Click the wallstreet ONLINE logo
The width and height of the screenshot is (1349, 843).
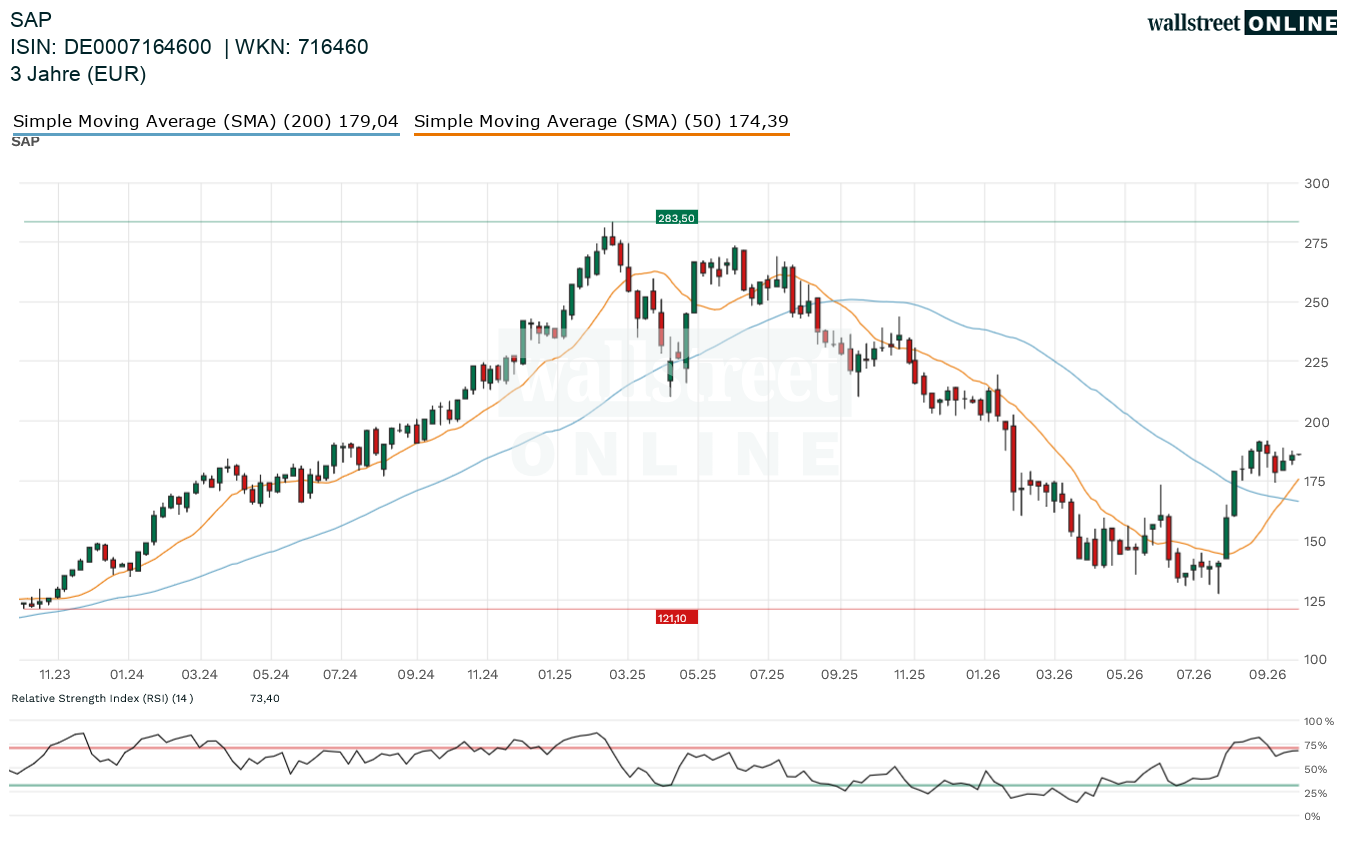click(1242, 23)
